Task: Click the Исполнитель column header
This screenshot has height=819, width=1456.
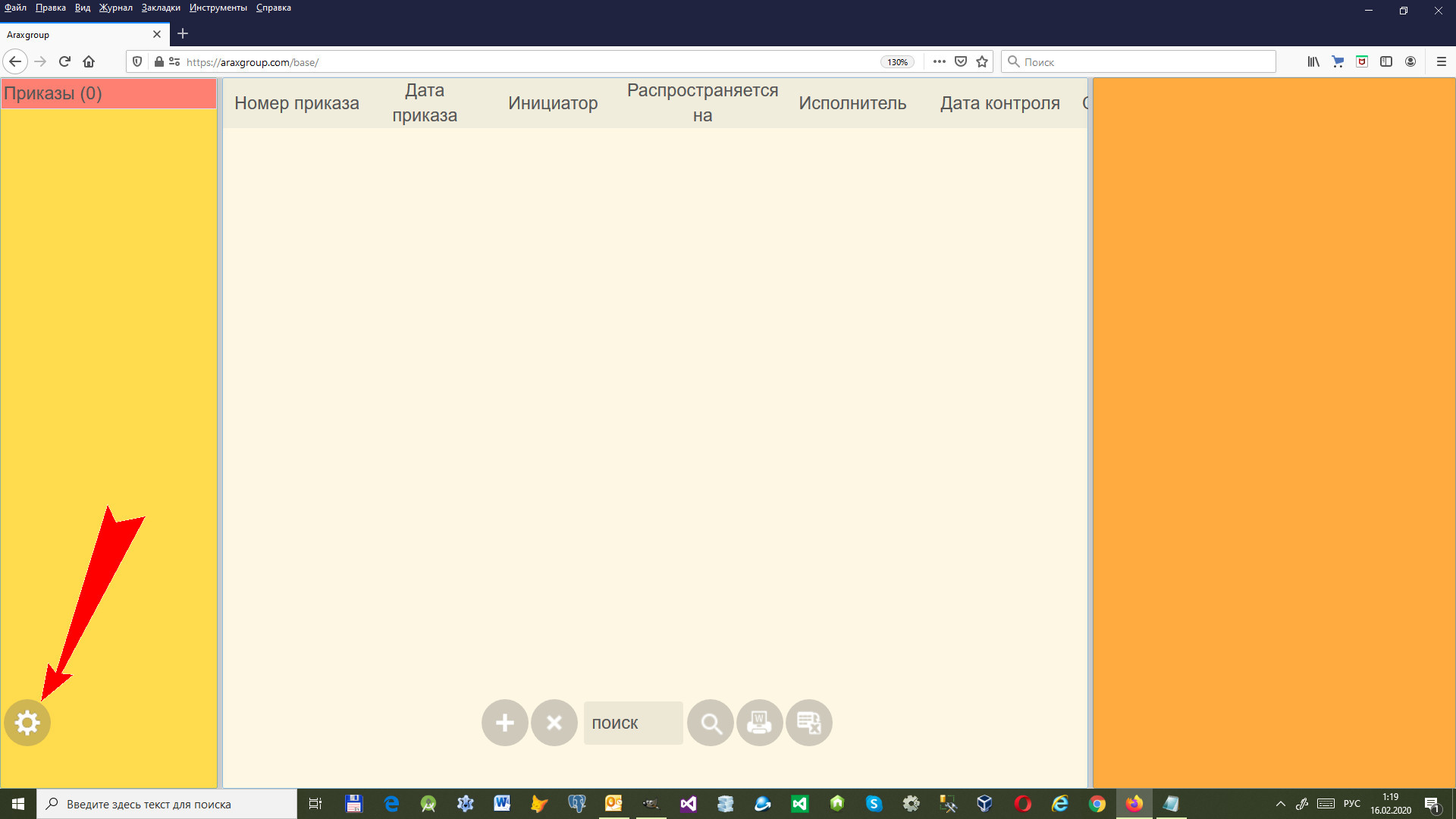Action: point(852,103)
